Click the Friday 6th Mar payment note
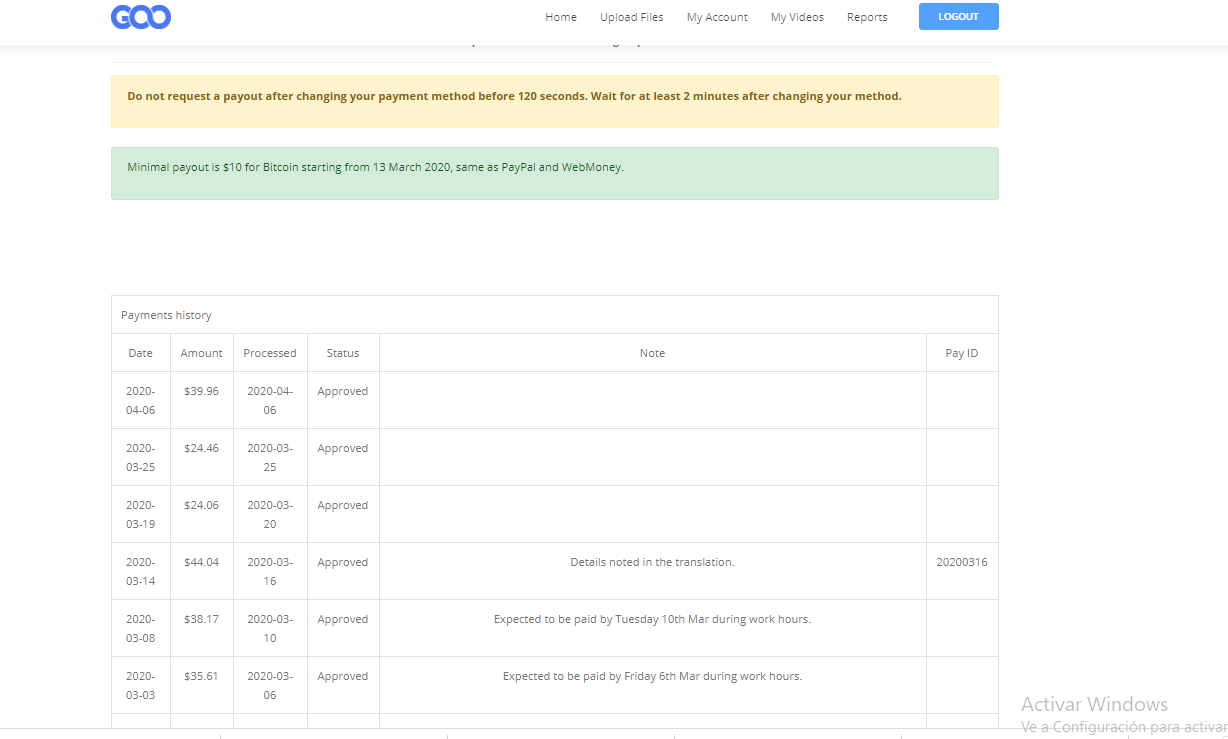 [652, 676]
